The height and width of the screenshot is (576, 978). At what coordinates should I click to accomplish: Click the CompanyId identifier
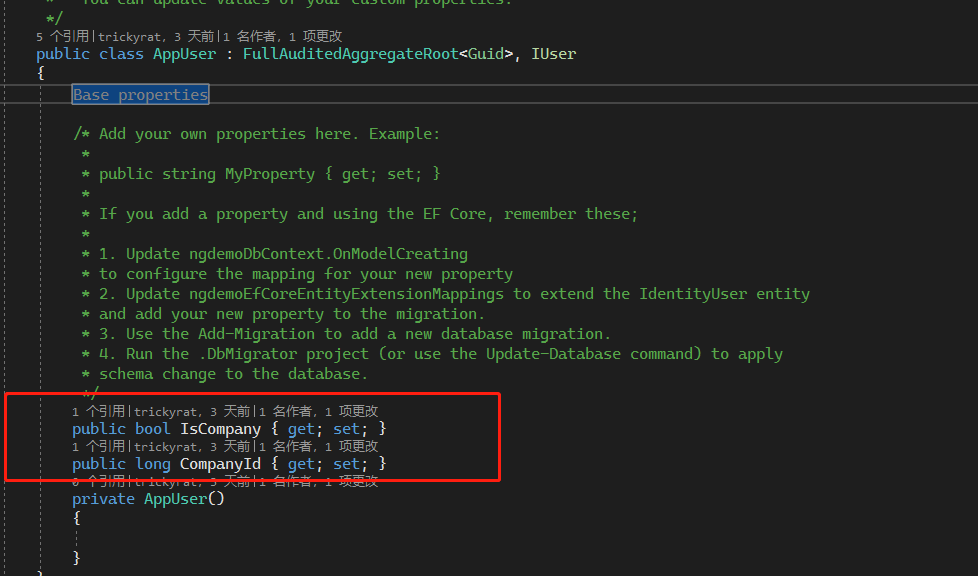(x=220, y=463)
